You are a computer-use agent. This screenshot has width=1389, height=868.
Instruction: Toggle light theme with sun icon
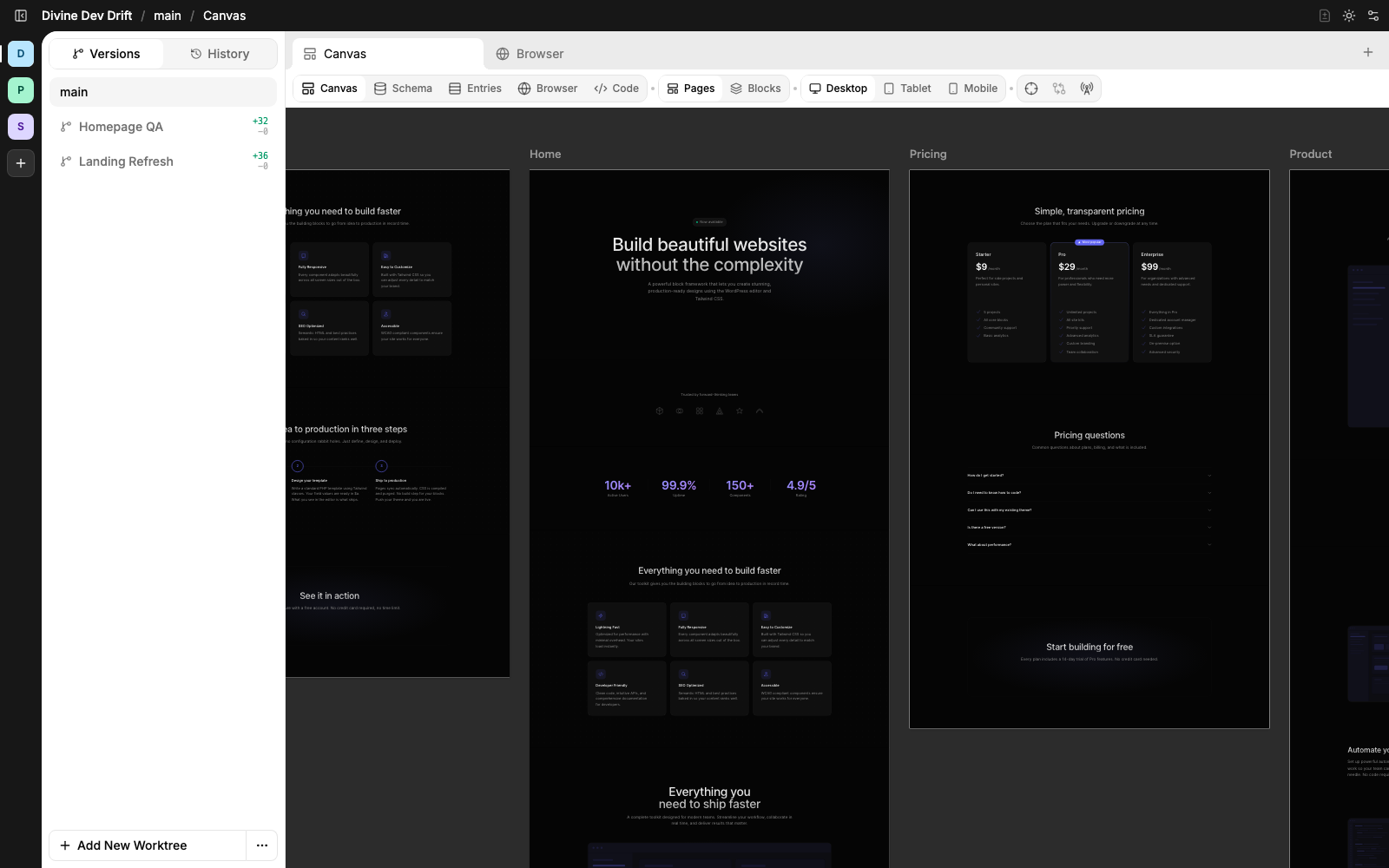[x=1349, y=16]
